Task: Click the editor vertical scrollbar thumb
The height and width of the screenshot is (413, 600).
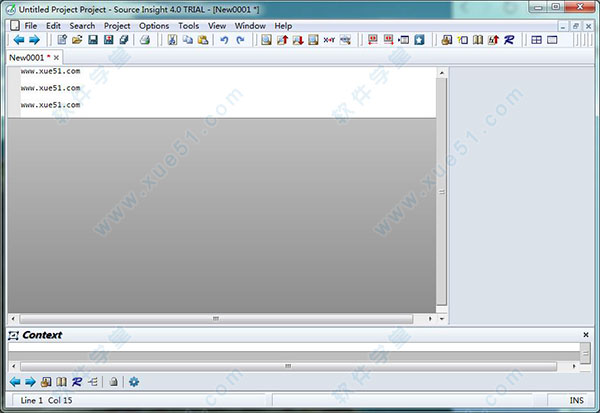Action: click(442, 191)
